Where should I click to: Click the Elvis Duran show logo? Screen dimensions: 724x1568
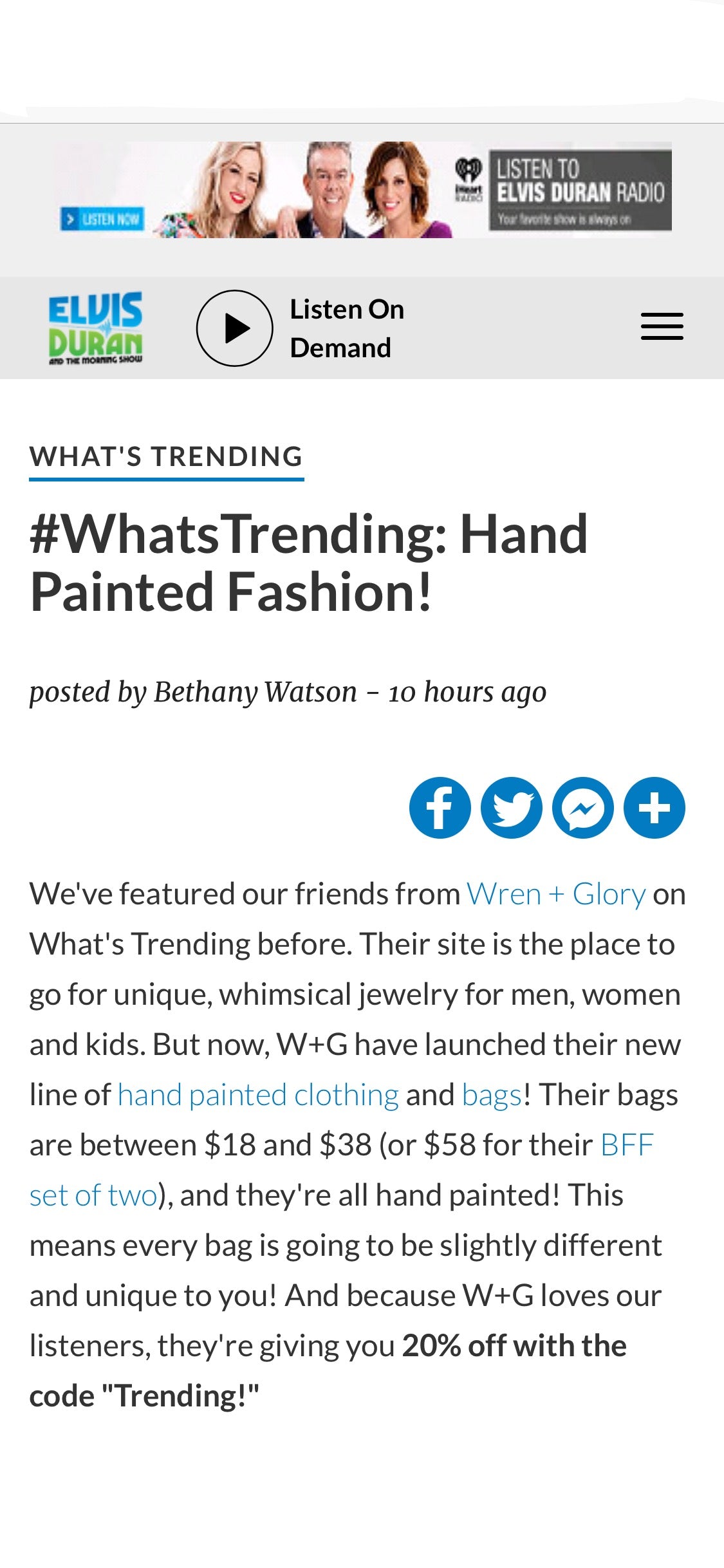95,328
